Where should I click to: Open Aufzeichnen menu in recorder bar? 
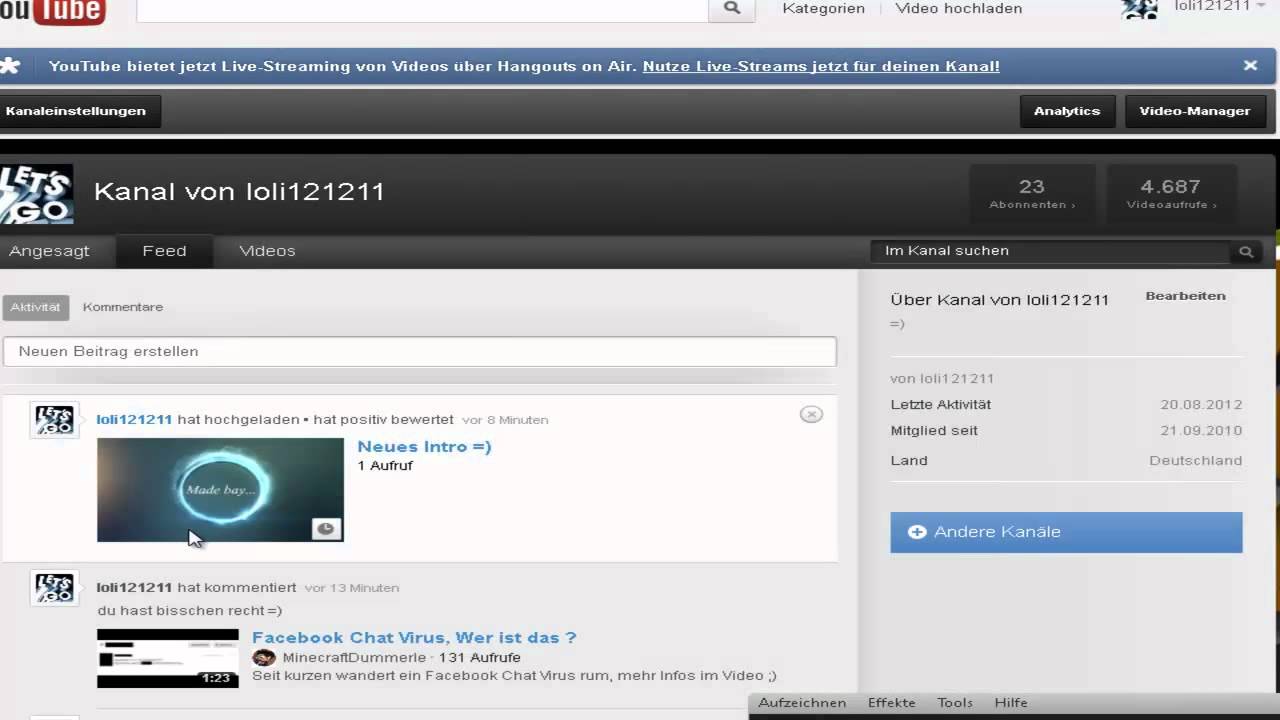point(802,703)
